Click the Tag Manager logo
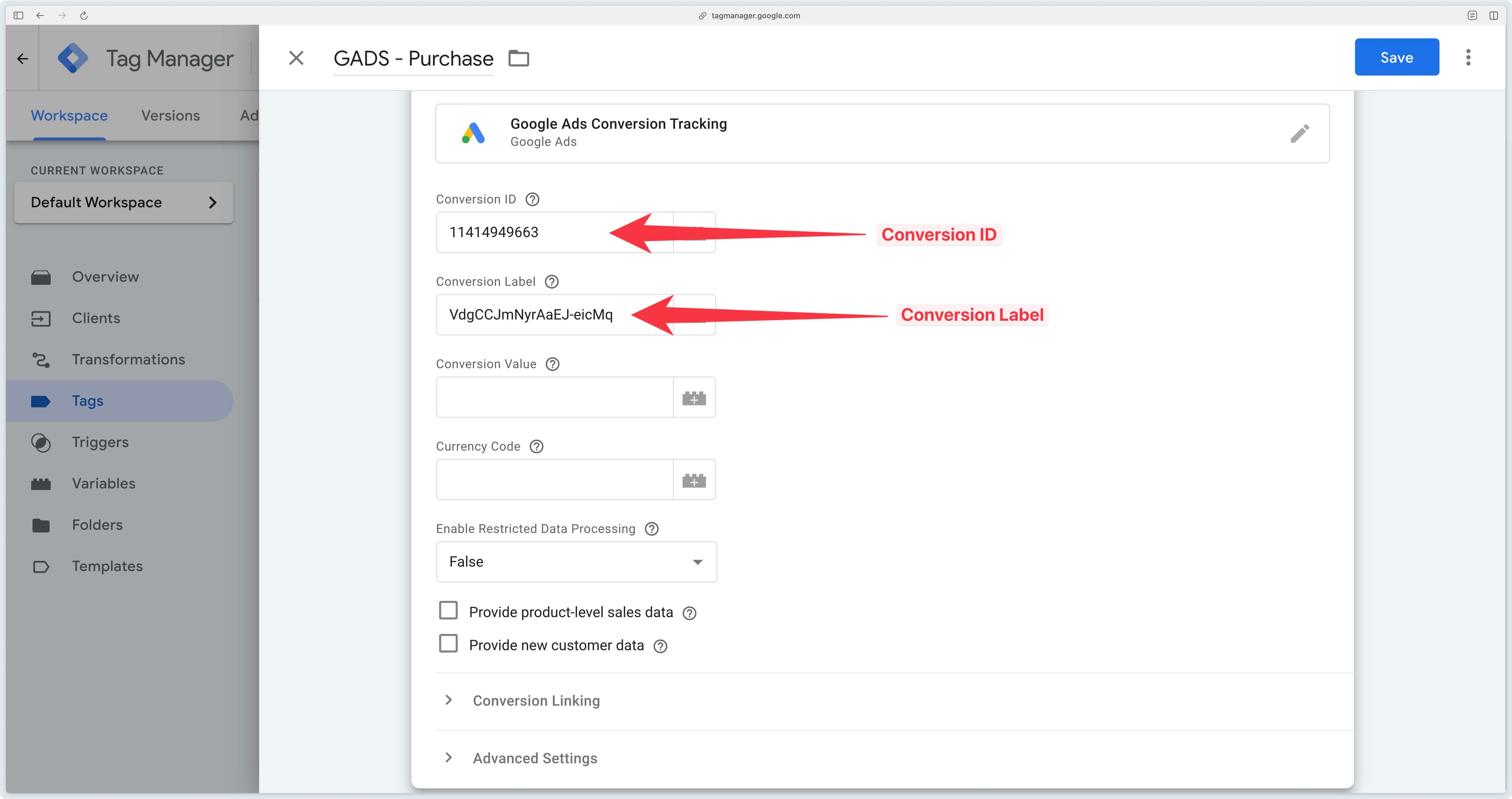Screen dimensions: 1512x799 click(73, 58)
